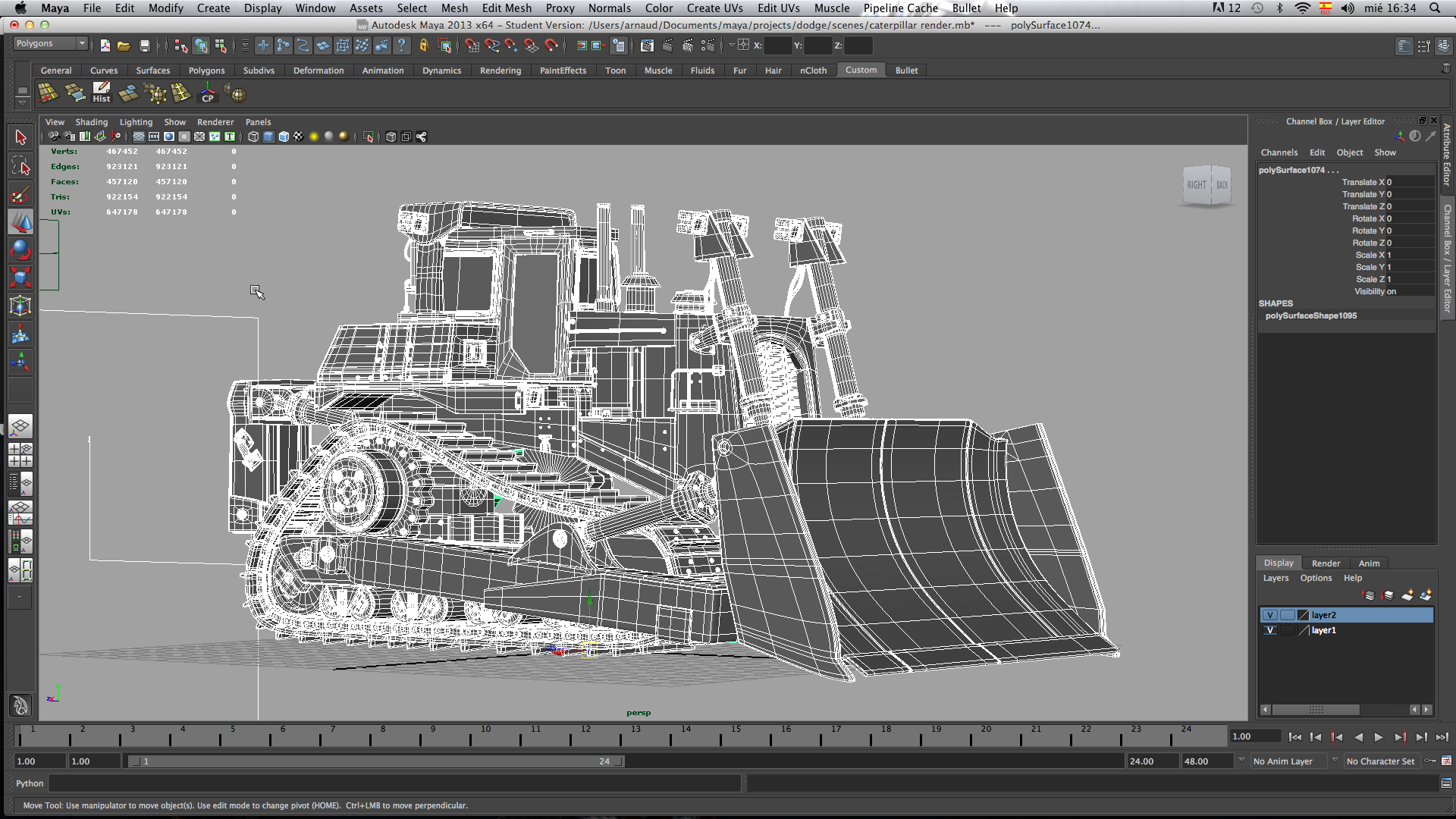Open the Polygons menu set dropdown
The width and height of the screenshot is (1456, 819).
[51, 44]
